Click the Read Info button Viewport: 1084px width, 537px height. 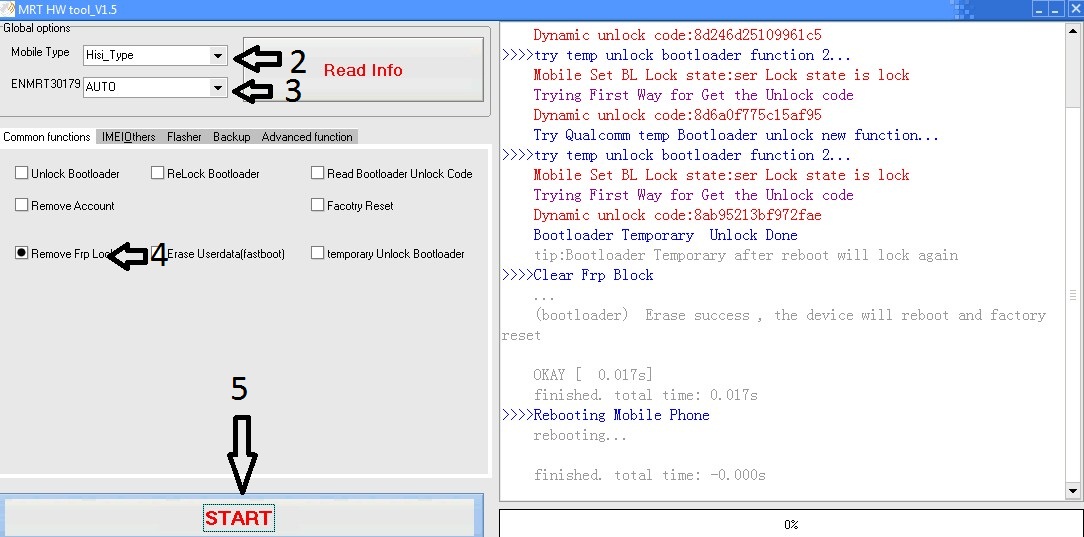pyautogui.click(x=363, y=70)
